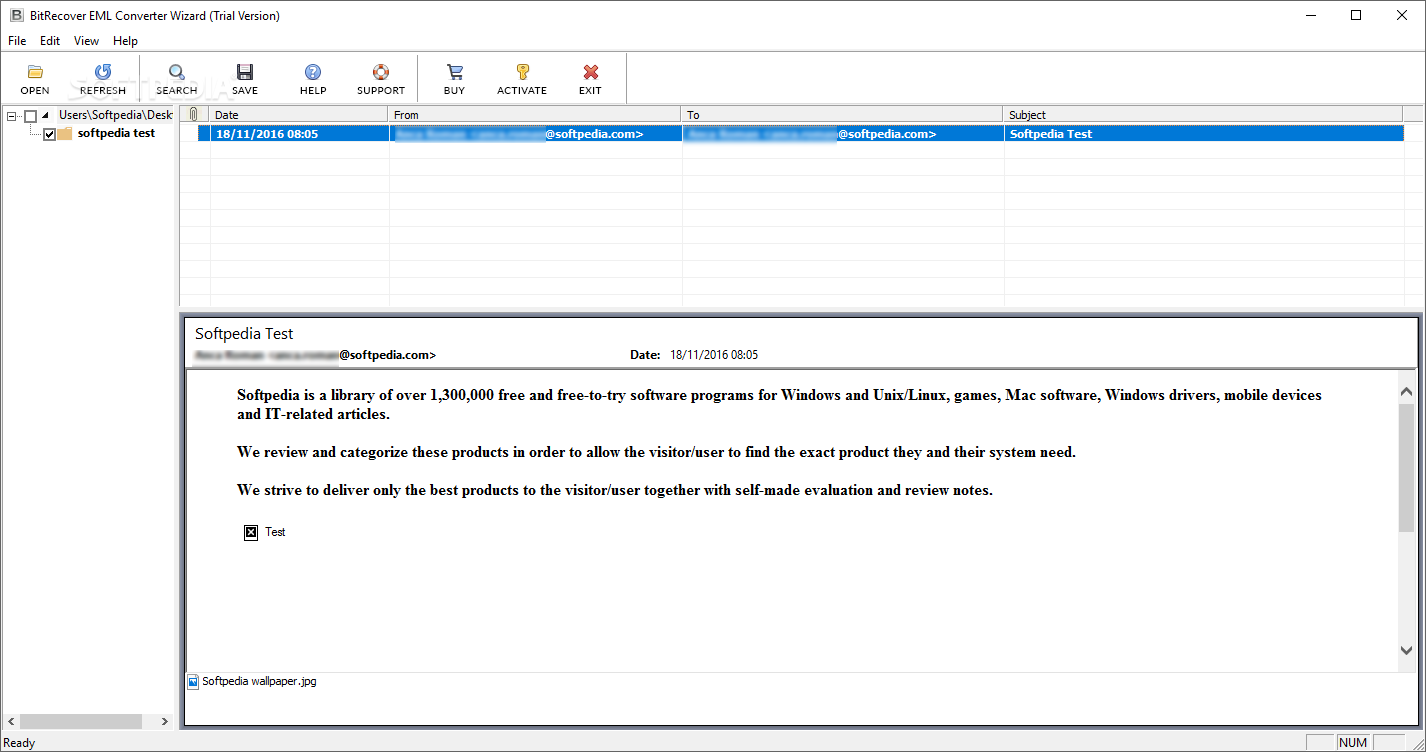Sort emails by the Date column

click(299, 115)
